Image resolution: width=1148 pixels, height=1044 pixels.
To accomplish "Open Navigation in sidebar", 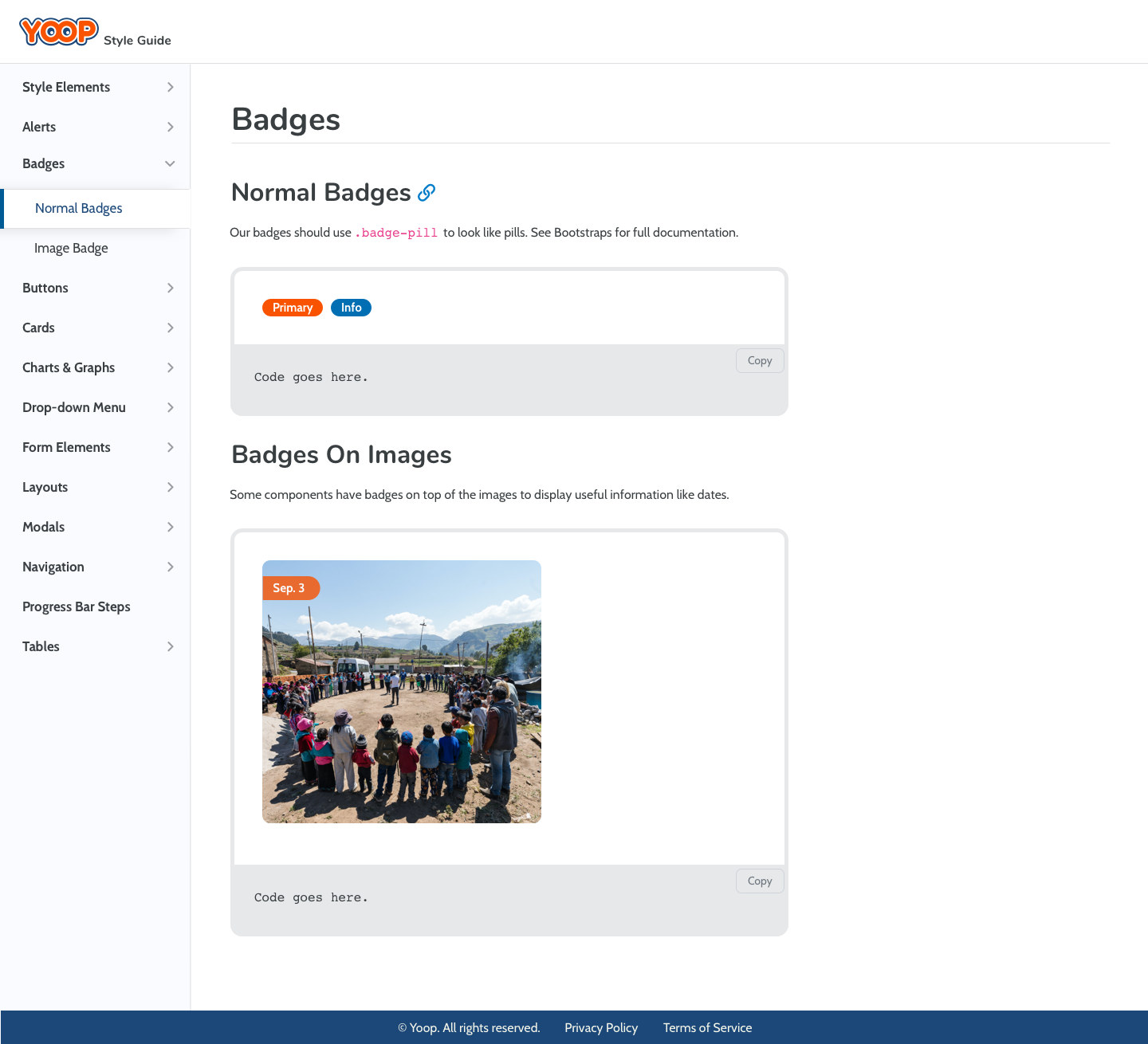I will point(53,567).
